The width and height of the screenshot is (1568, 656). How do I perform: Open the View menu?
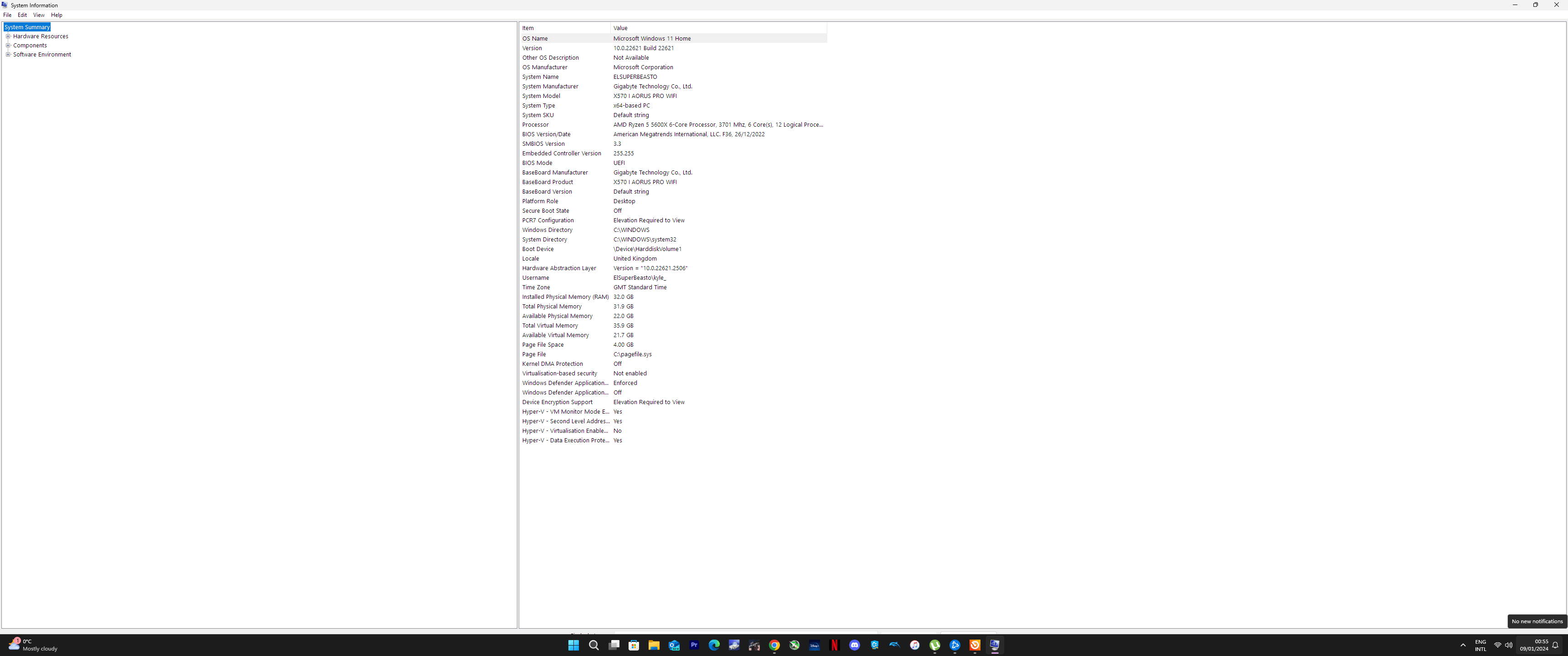pyautogui.click(x=38, y=15)
